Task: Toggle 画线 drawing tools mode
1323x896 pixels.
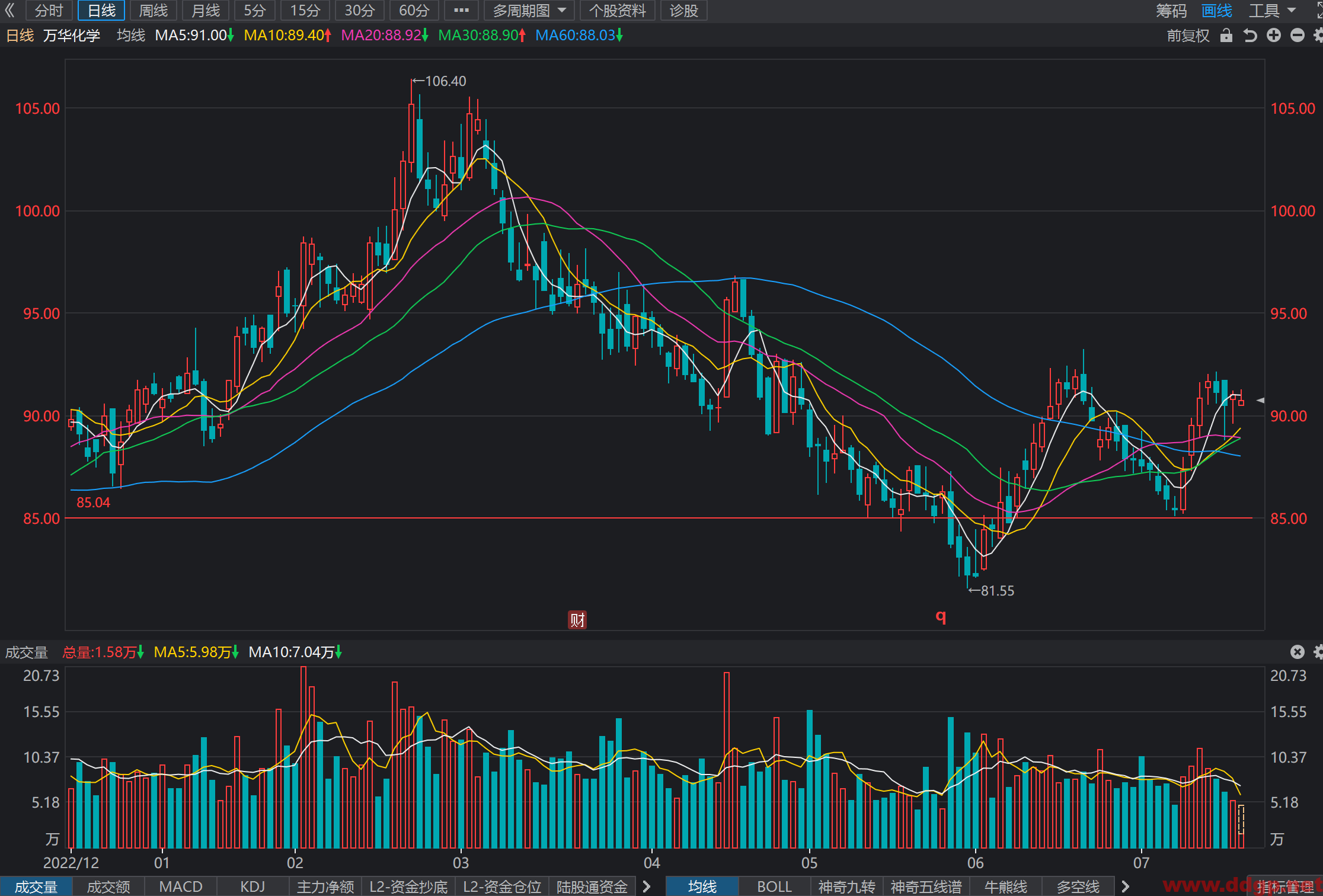Action: 1217,10
